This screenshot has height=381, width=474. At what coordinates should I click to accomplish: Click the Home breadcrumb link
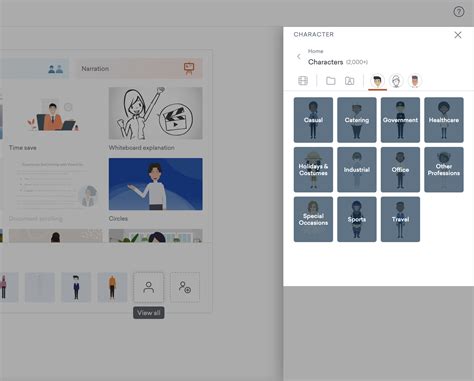point(315,51)
